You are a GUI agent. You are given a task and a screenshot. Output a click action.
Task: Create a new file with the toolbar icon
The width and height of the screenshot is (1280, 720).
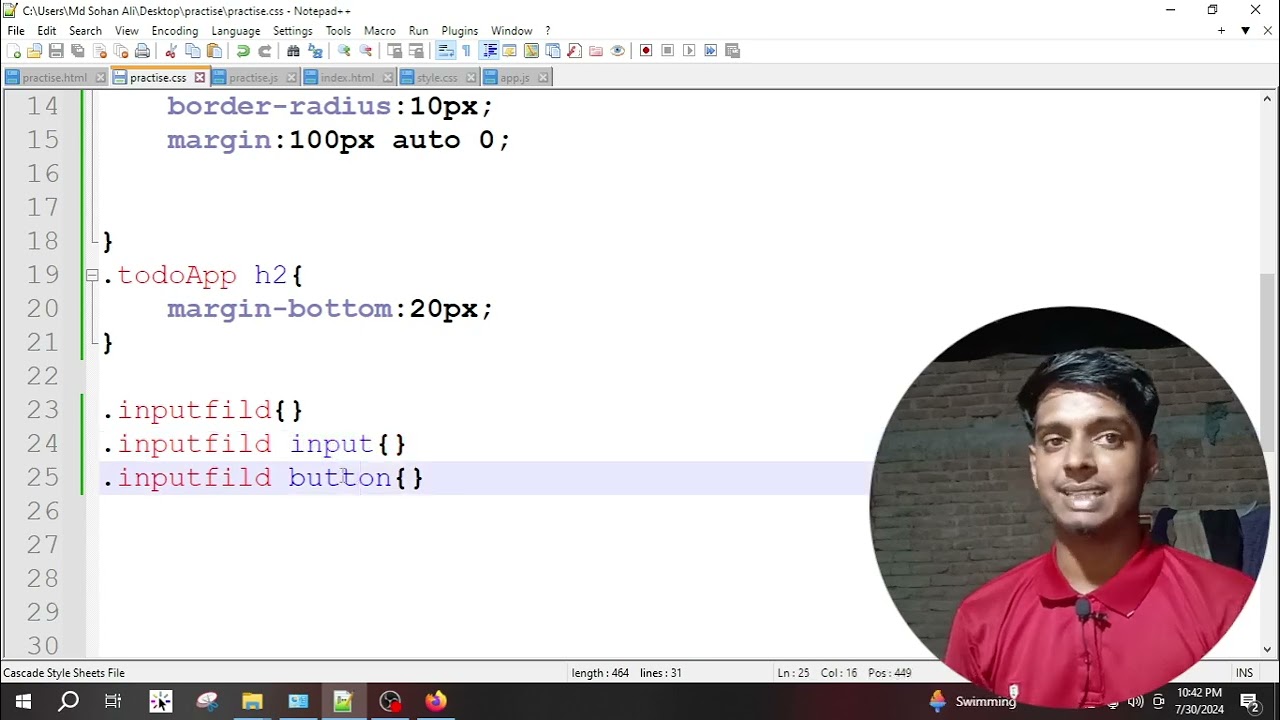pyautogui.click(x=14, y=51)
